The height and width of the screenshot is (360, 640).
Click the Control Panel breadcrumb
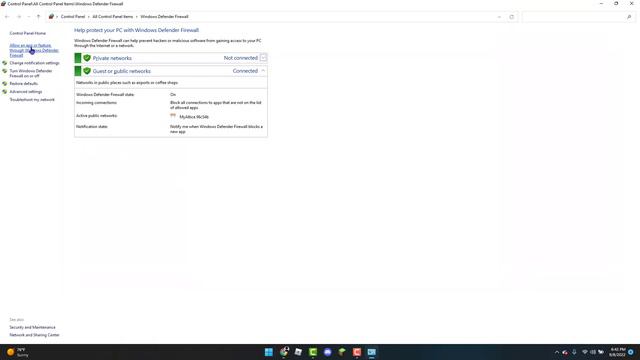point(73,17)
